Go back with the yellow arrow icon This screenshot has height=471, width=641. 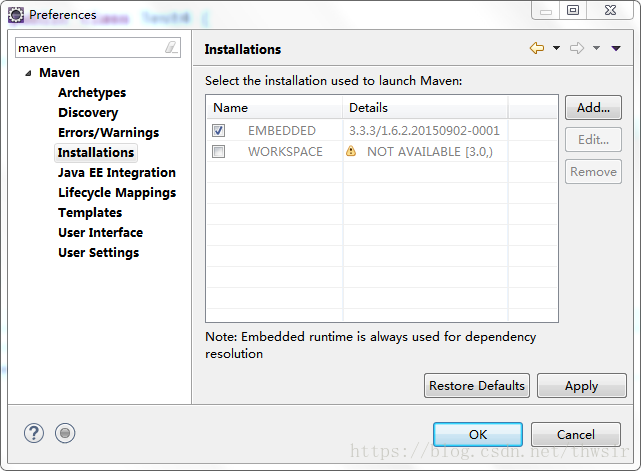(x=537, y=48)
